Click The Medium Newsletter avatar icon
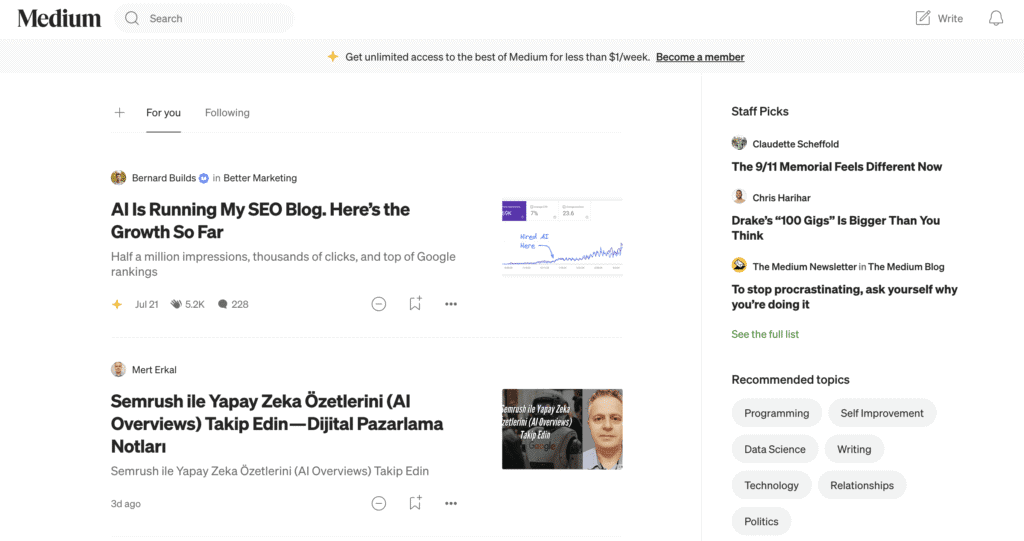The image size is (1024, 541). pos(739,265)
